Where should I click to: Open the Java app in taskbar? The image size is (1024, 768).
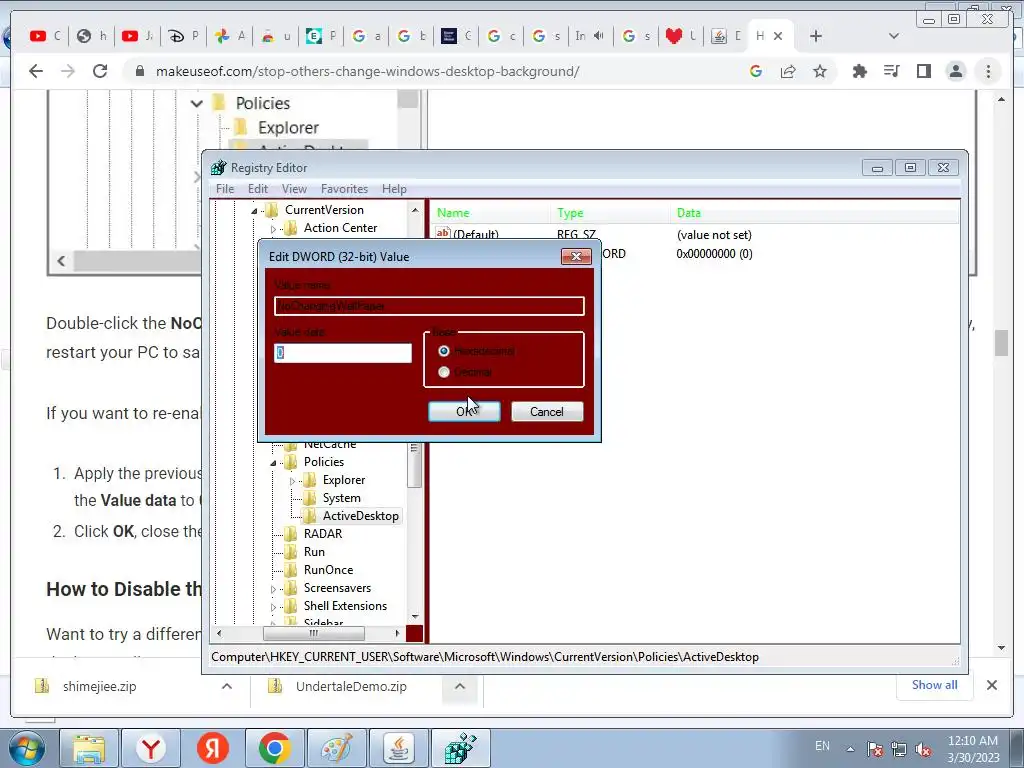(x=398, y=748)
